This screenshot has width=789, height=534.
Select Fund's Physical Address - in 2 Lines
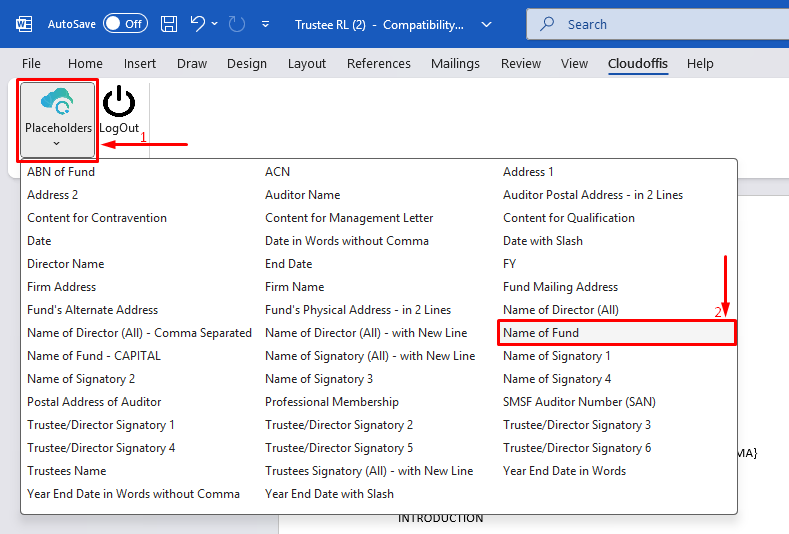pos(358,310)
